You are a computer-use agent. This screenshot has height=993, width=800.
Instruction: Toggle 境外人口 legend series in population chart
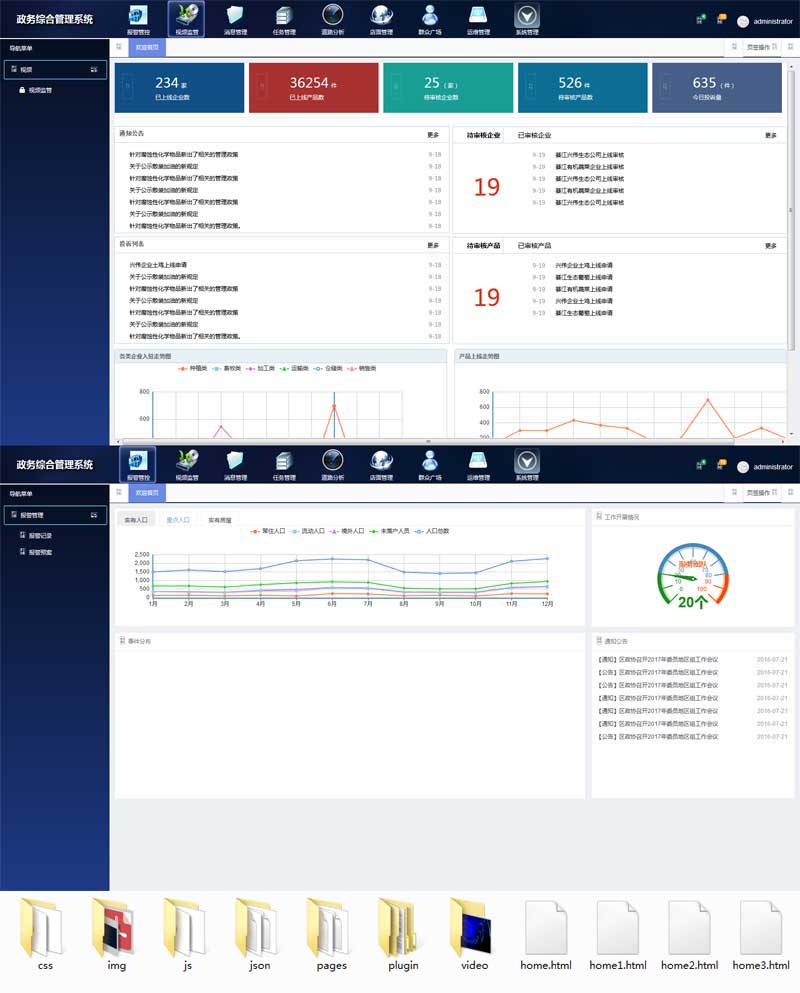347,531
